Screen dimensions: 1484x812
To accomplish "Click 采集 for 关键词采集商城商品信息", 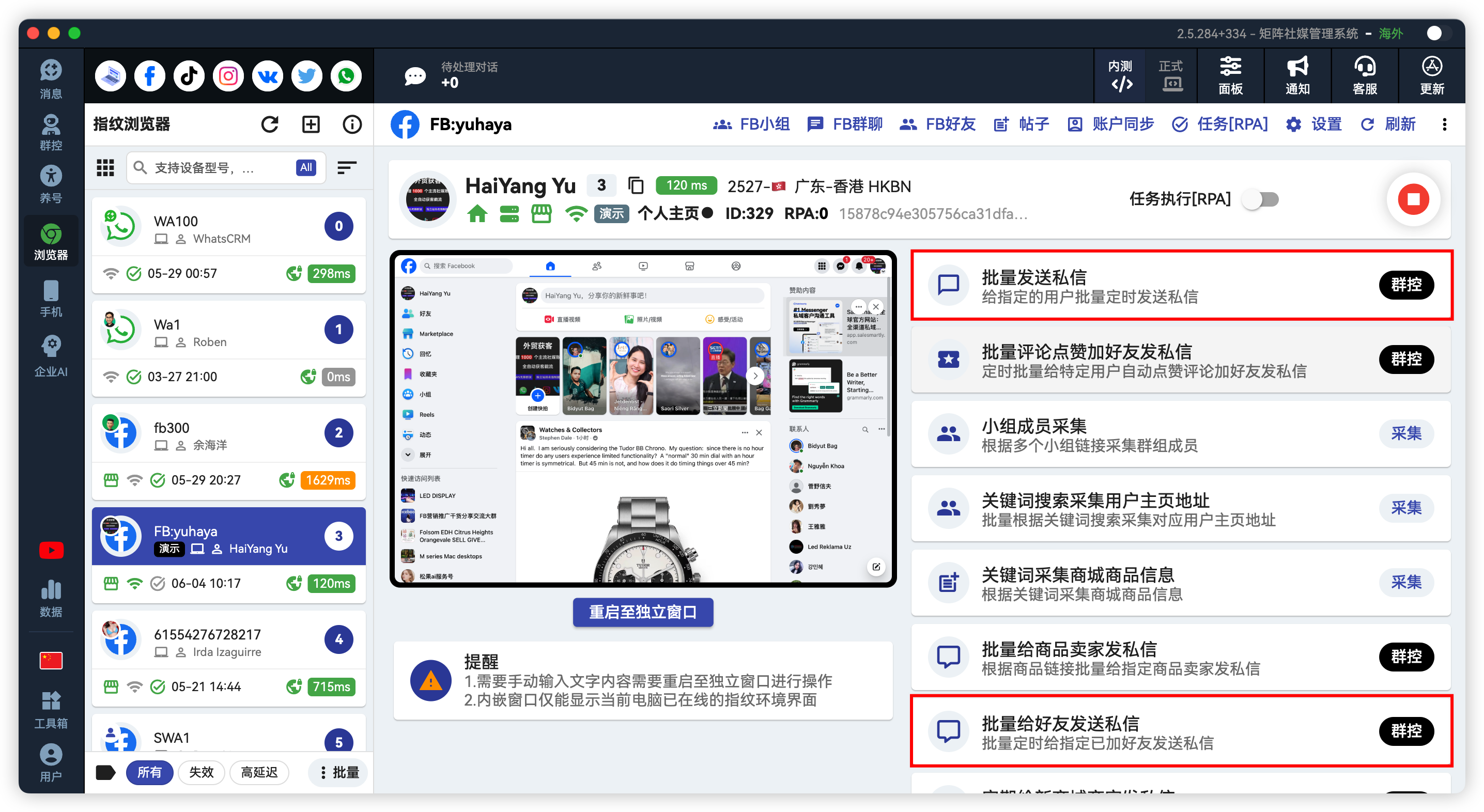I will [x=1406, y=582].
